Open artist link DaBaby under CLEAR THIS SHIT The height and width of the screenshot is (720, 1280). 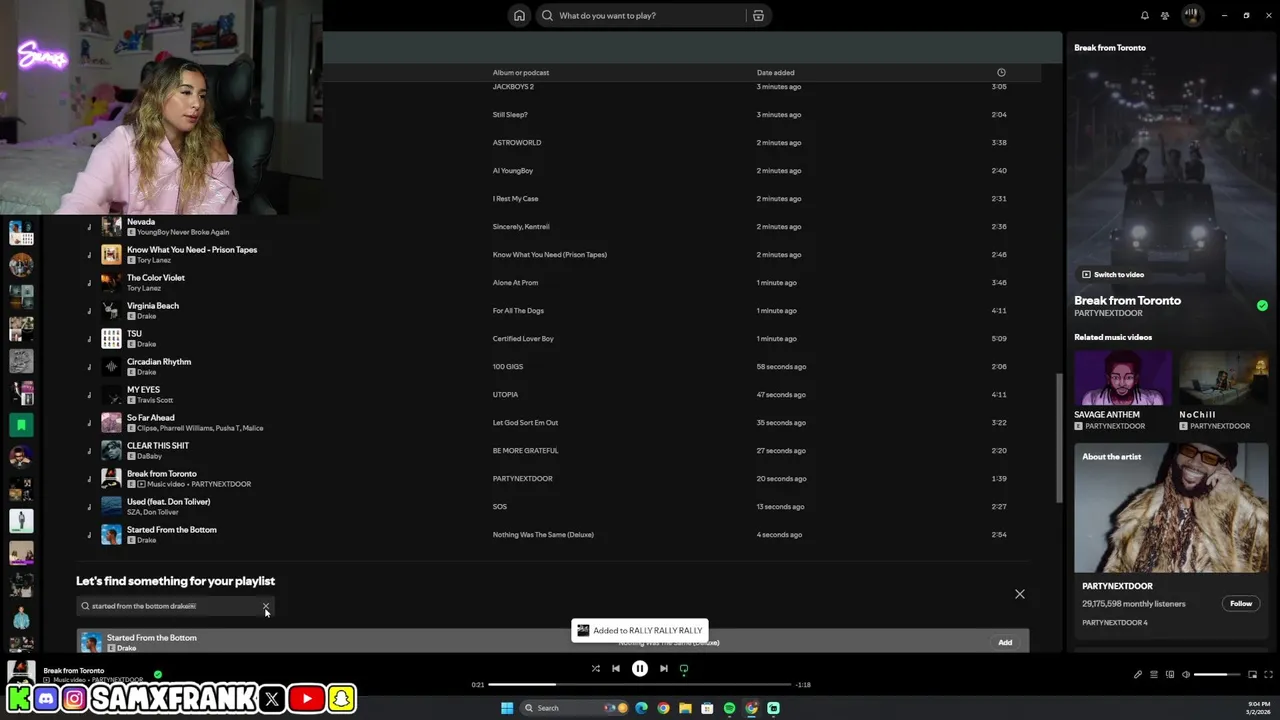pos(149,456)
